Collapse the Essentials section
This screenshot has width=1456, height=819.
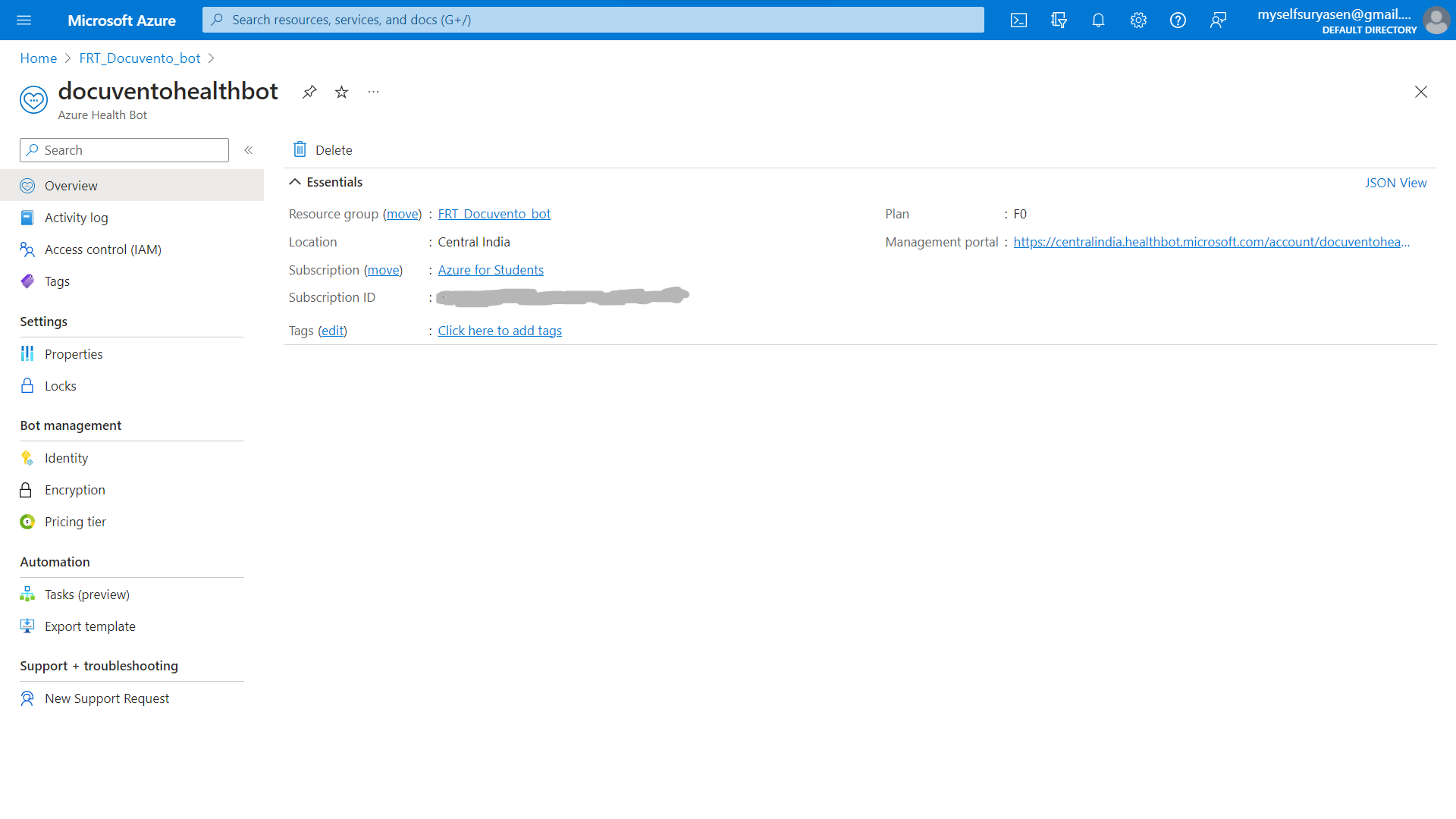pos(295,182)
